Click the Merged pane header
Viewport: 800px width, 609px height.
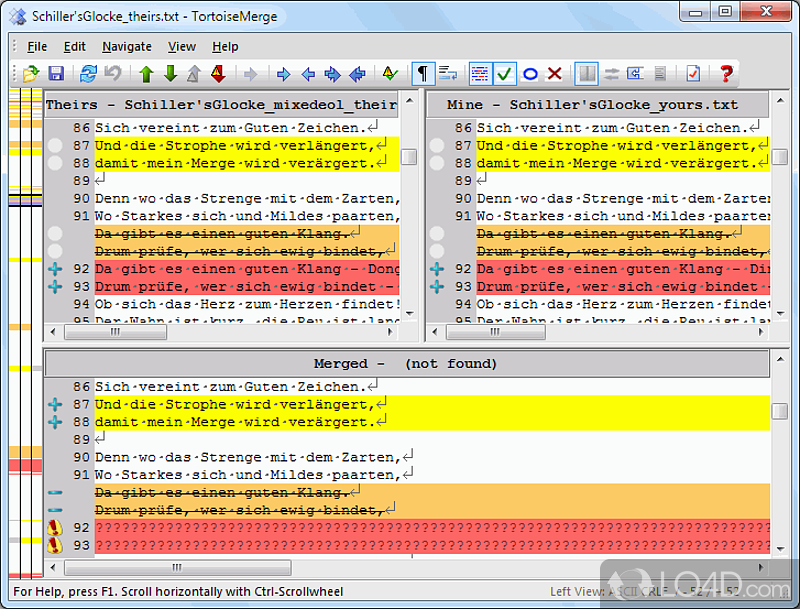[x=407, y=363]
